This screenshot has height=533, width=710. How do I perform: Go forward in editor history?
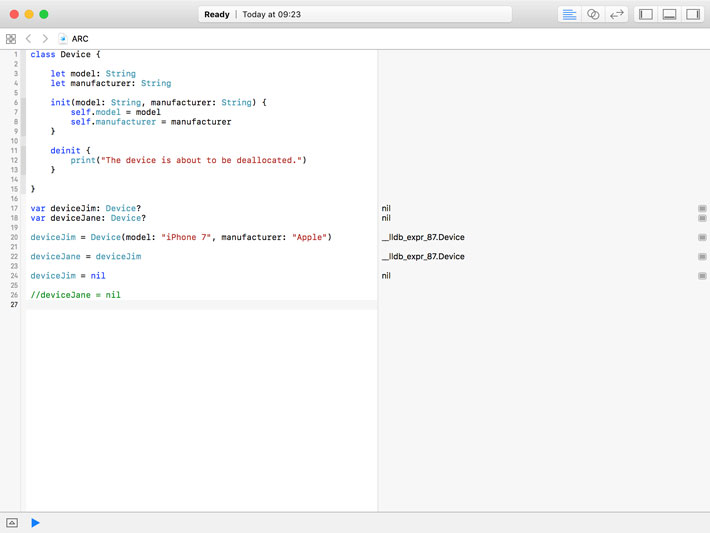point(45,39)
